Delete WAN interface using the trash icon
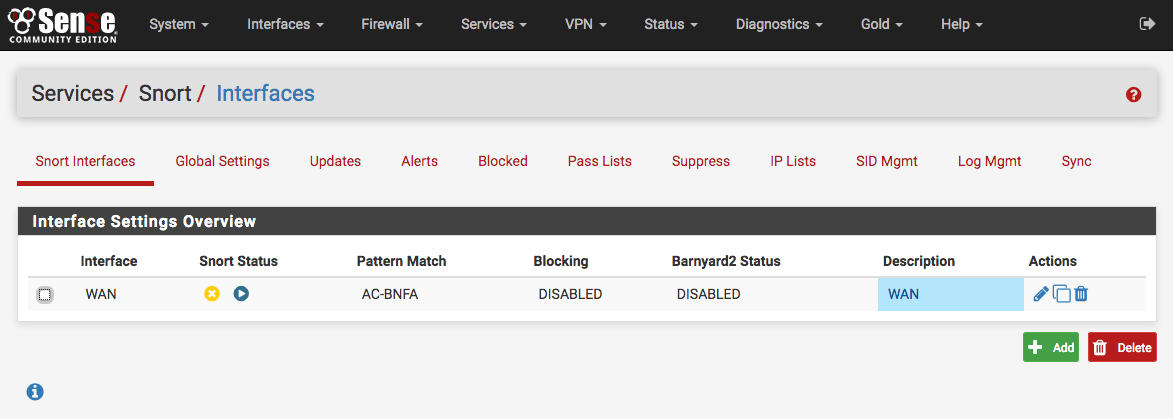Viewport: 1173px width, 419px height. tap(1081, 294)
